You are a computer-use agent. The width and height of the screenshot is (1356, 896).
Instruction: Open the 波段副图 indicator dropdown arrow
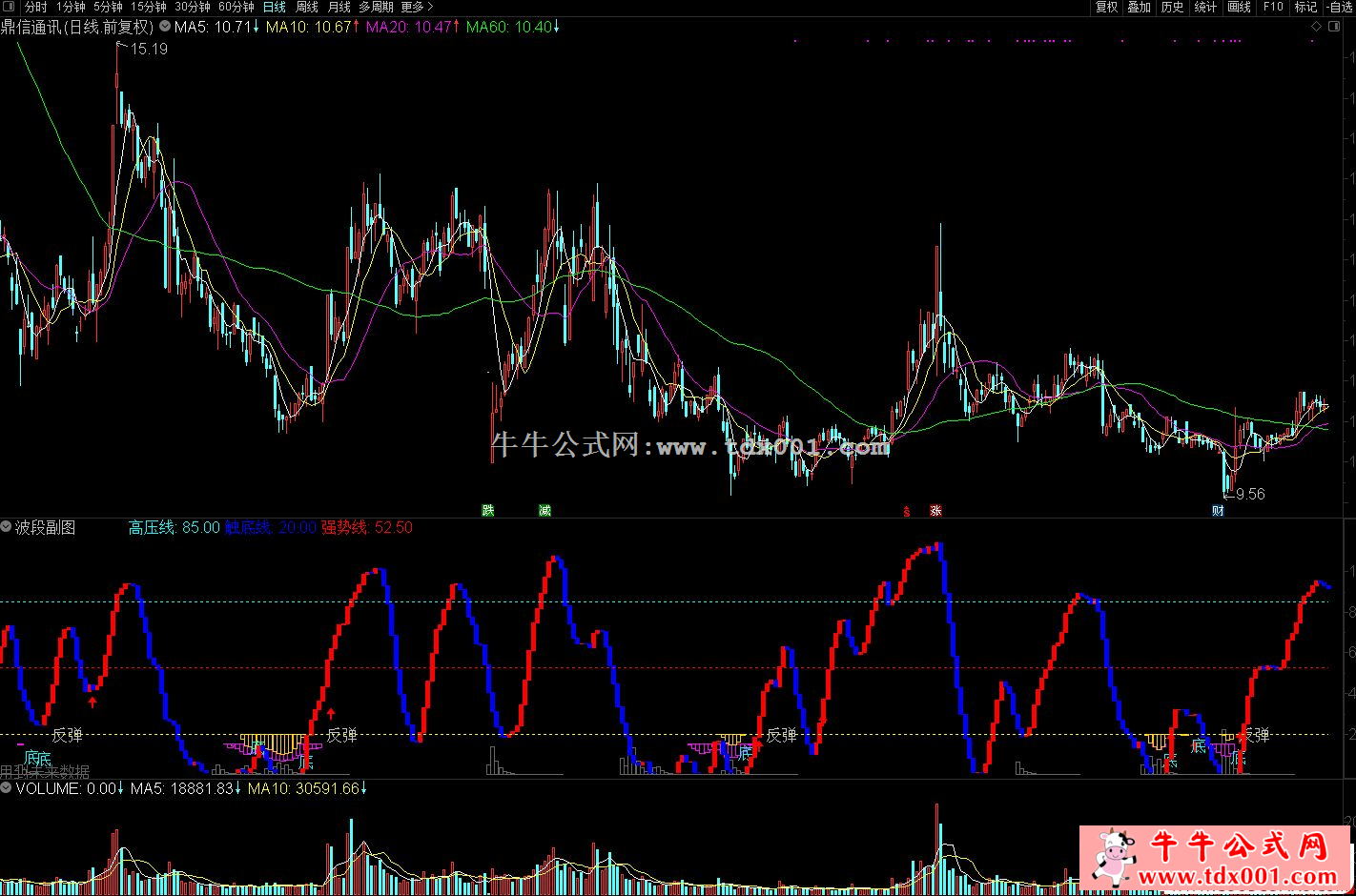pos(7,527)
